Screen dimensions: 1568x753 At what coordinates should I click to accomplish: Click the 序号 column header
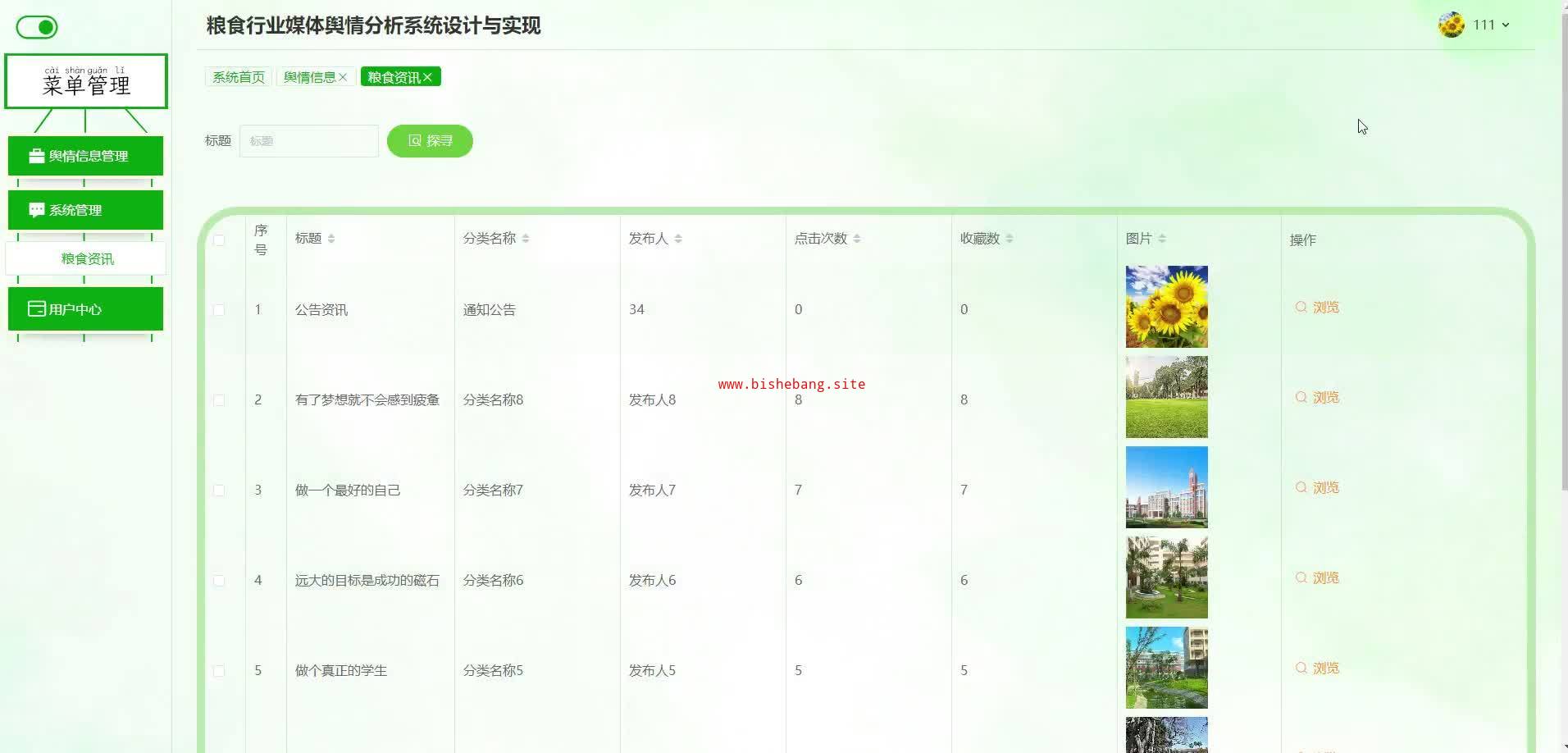coord(261,240)
